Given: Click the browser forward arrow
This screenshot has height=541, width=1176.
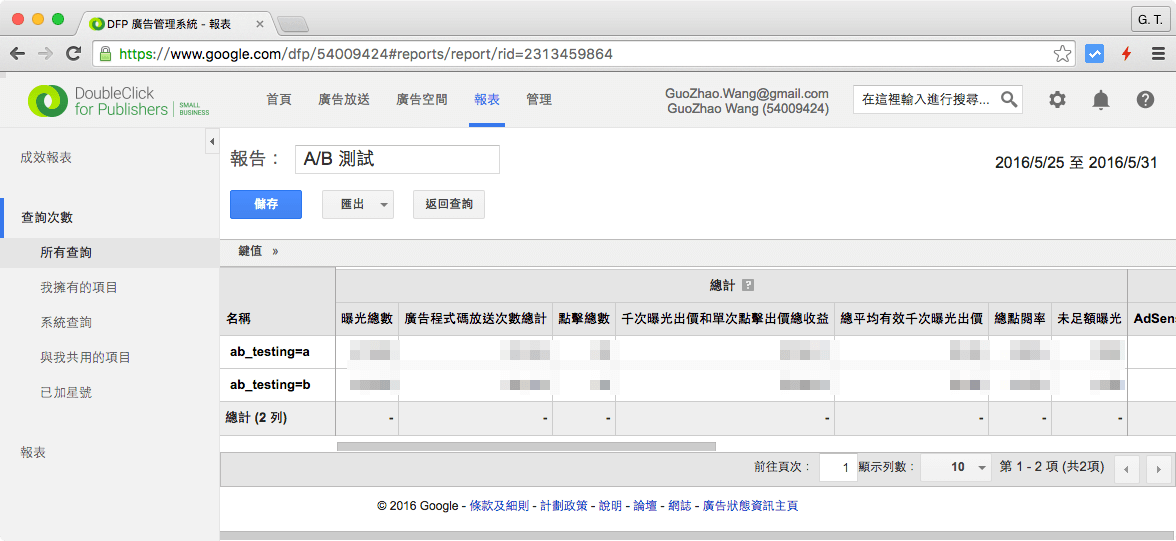Looking at the screenshot, I should tap(45, 54).
